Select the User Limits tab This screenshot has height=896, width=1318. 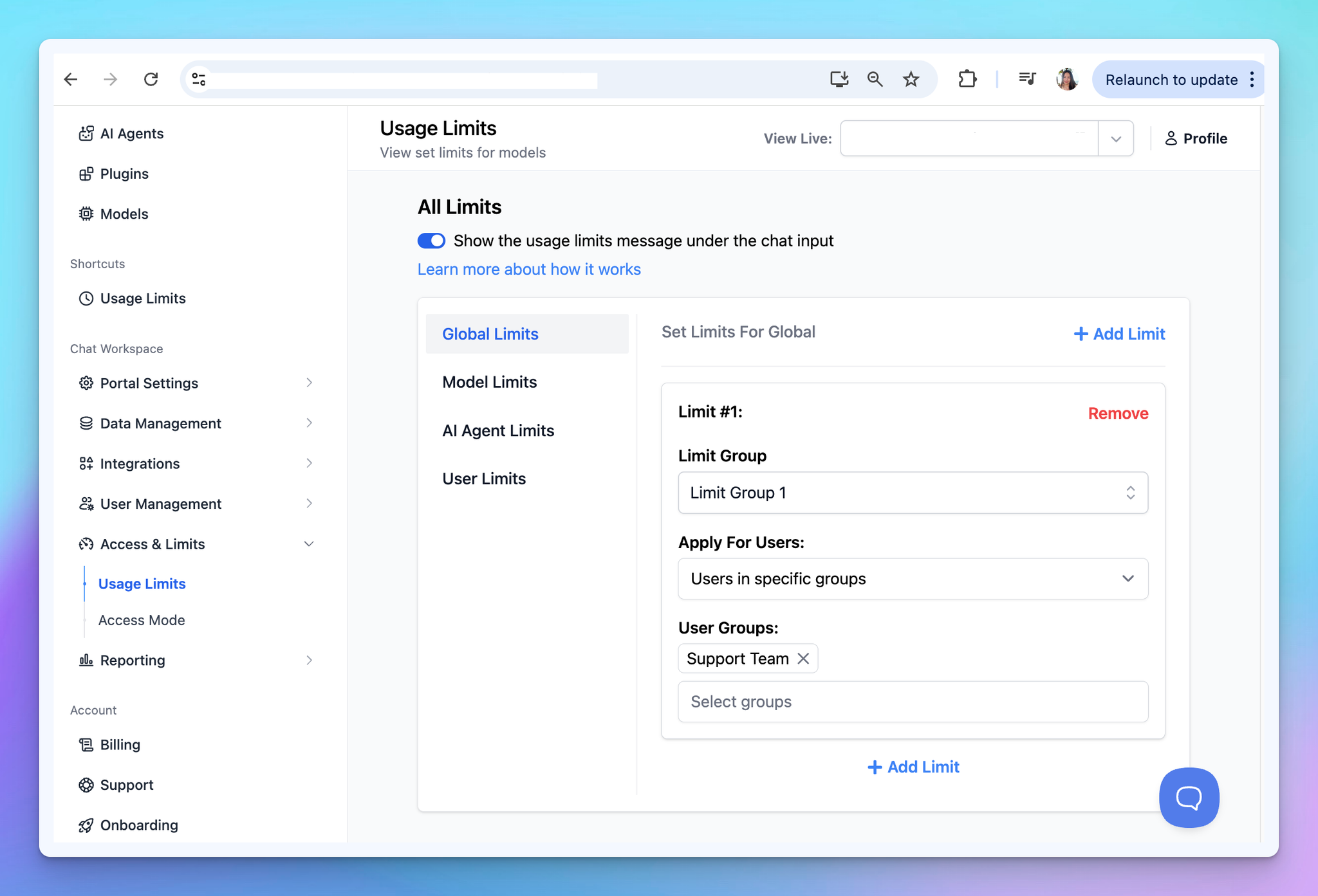click(x=484, y=479)
